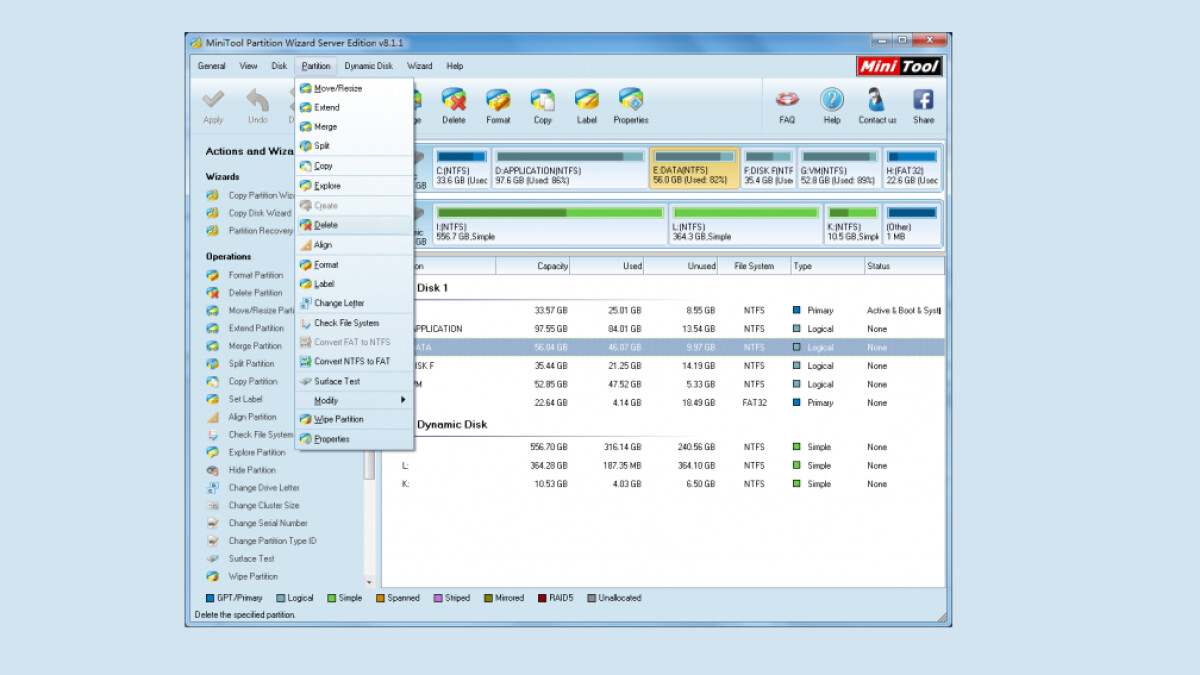Click the Facebook Share icon
The width and height of the screenshot is (1200, 675).
pos(923,100)
